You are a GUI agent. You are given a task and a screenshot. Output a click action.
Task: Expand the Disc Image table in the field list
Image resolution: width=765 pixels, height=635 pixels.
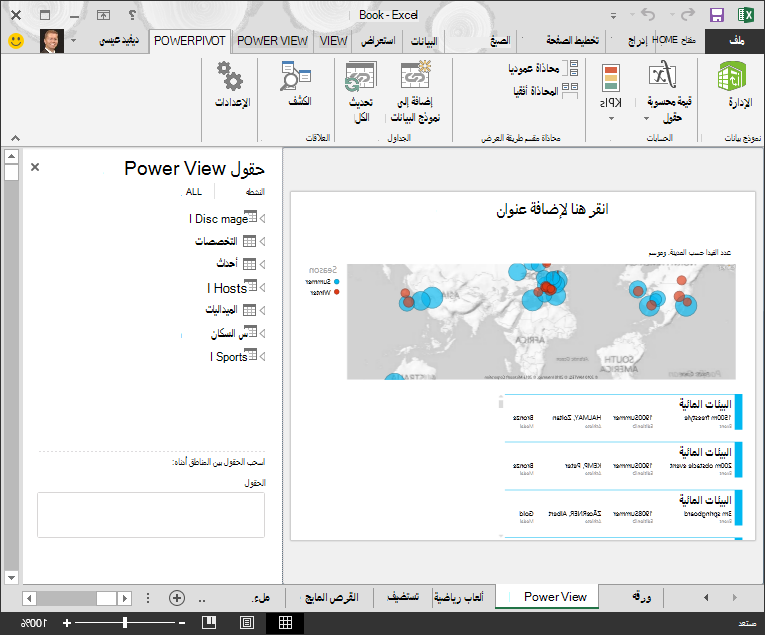coord(262,218)
